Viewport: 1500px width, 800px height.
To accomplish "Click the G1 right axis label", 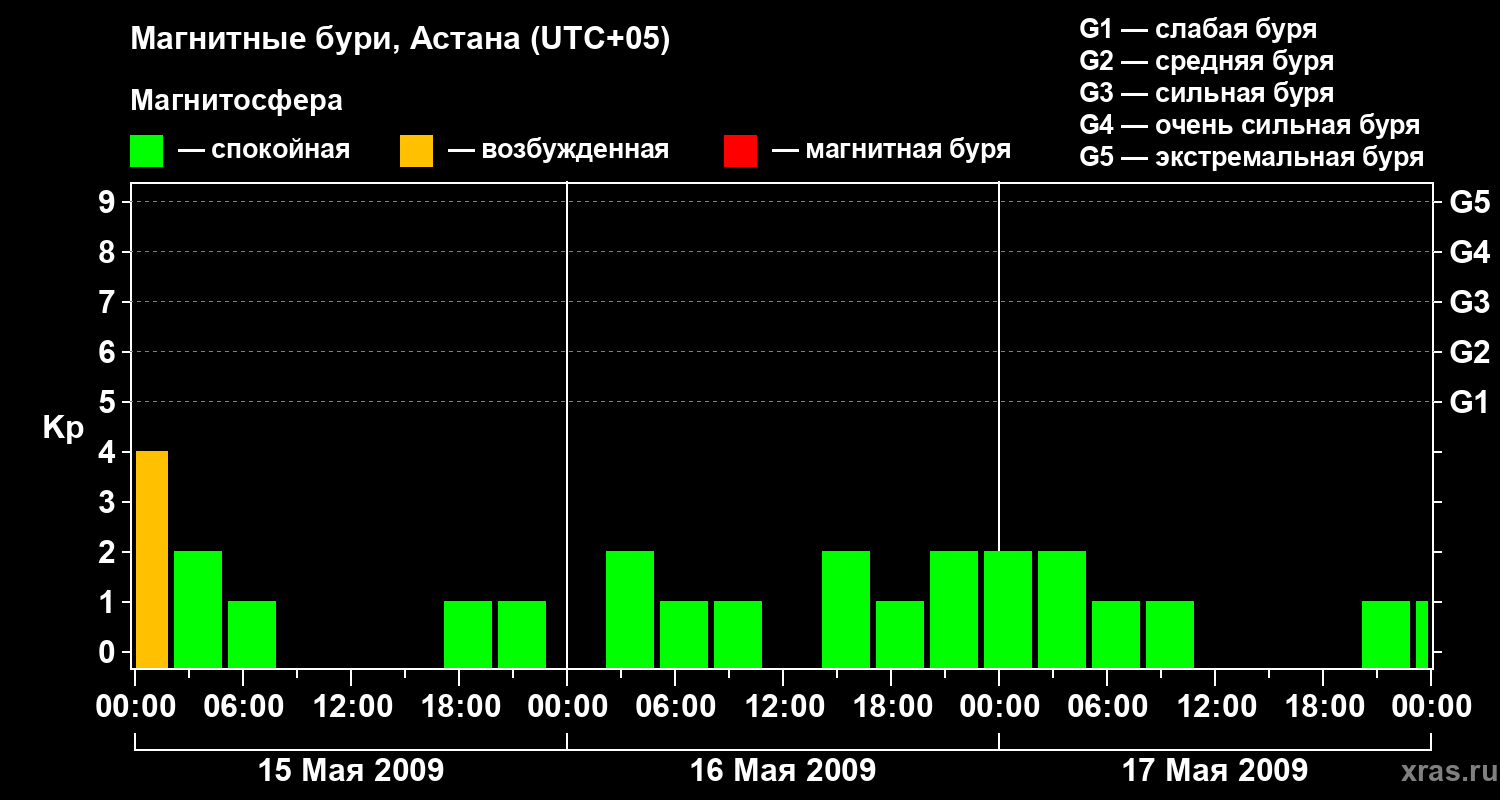I will [x=1469, y=402].
